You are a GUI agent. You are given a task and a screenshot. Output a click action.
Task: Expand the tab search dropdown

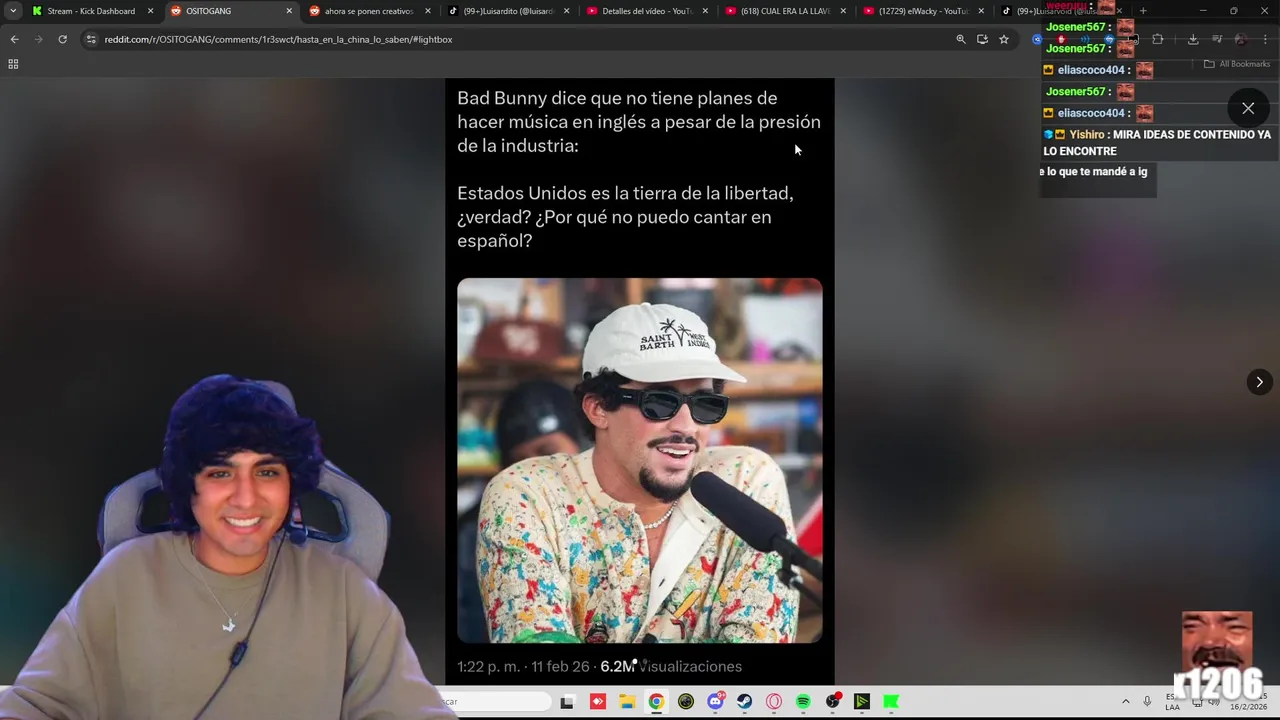tap(13, 11)
